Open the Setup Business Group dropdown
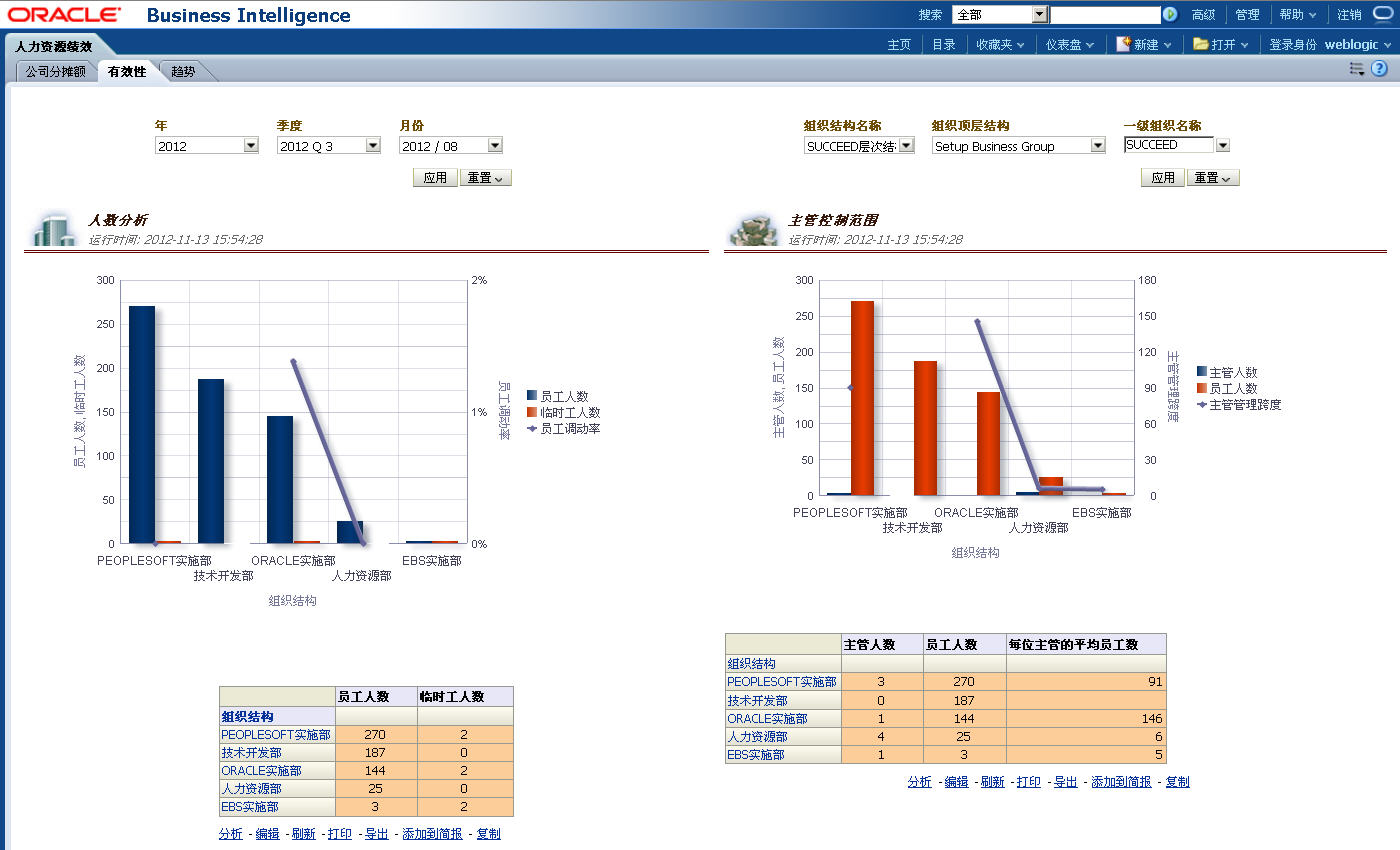This screenshot has height=850, width=1400. point(1096,145)
